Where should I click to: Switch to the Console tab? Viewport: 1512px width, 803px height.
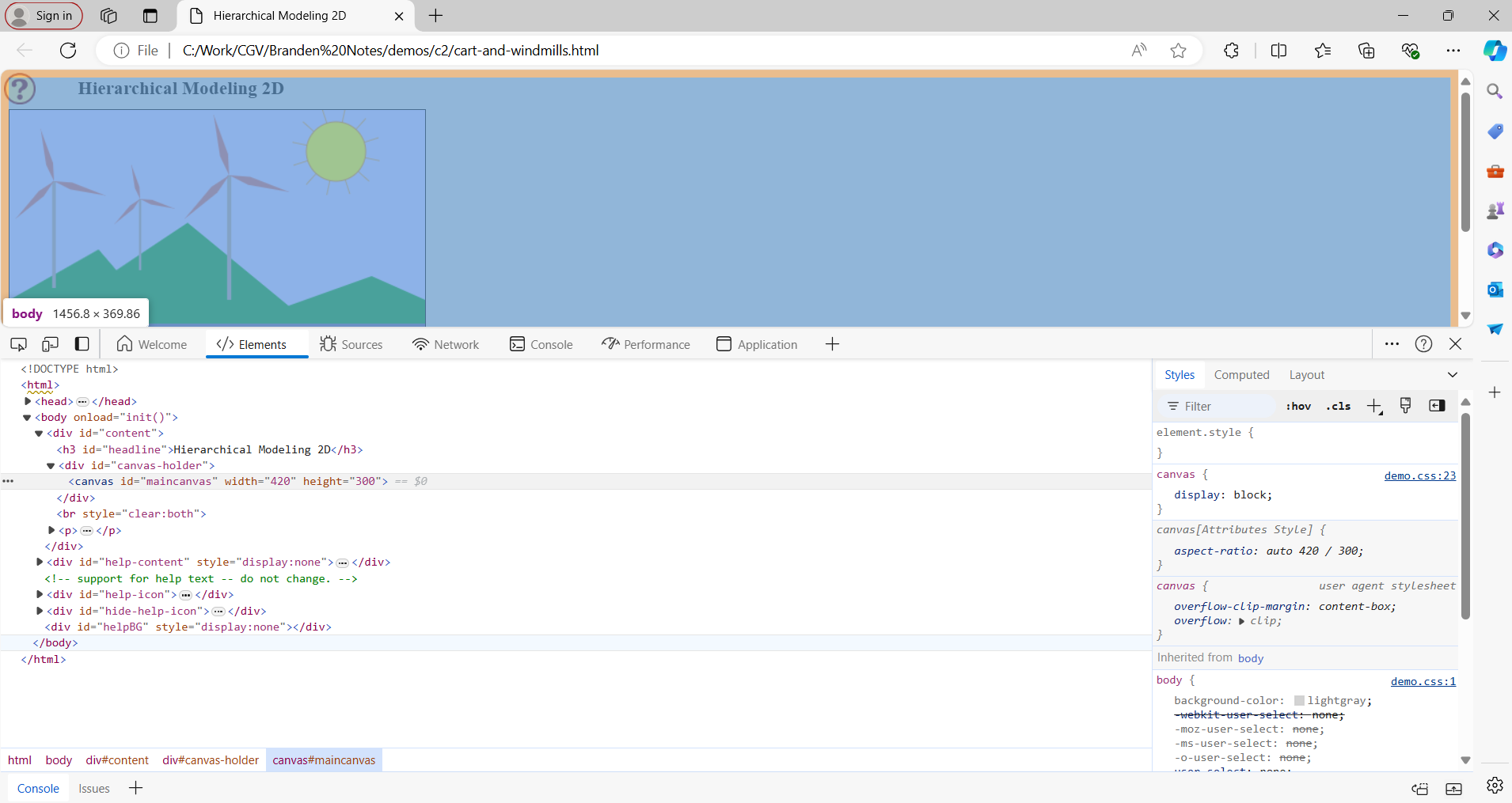click(x=541, y=345)
